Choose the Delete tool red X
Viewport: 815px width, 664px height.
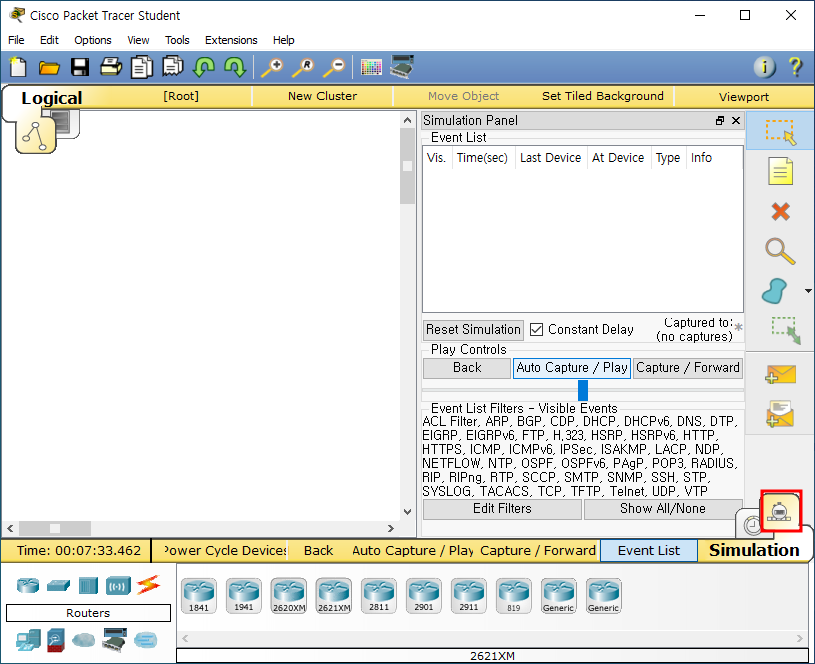[x=780, y=212]
